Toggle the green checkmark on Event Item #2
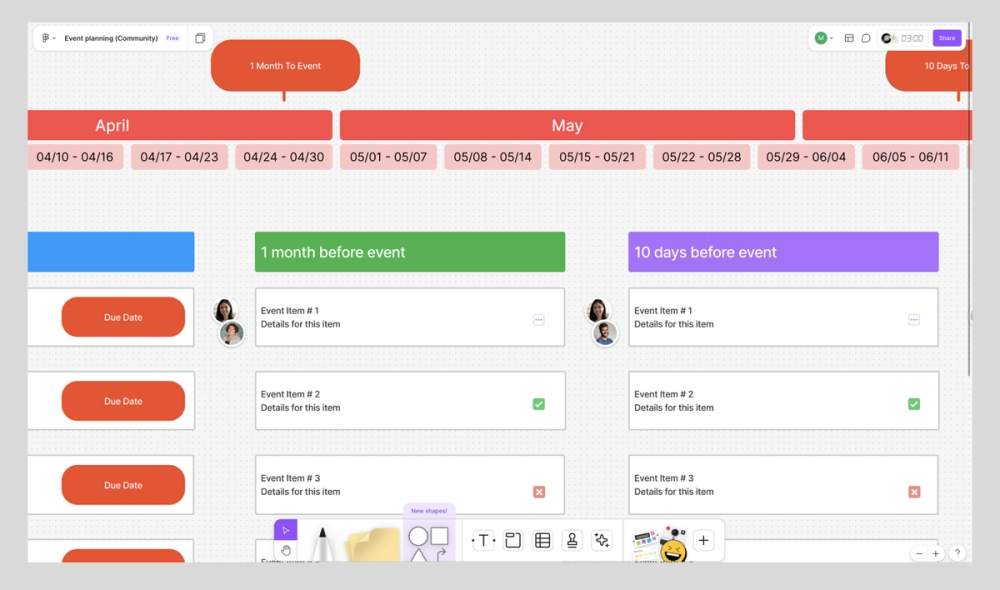Screen dimensions: 1000x590 (x=539, y=404)
